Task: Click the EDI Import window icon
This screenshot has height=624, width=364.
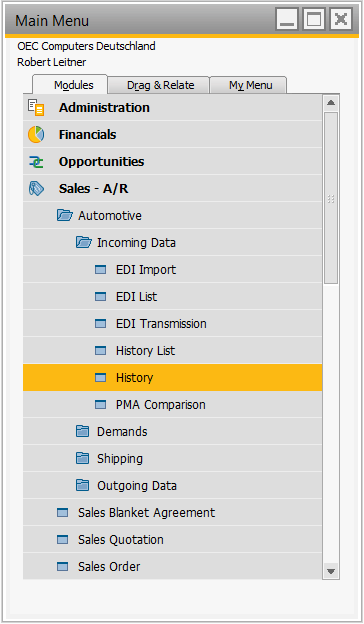Action: tap(101, 270)
